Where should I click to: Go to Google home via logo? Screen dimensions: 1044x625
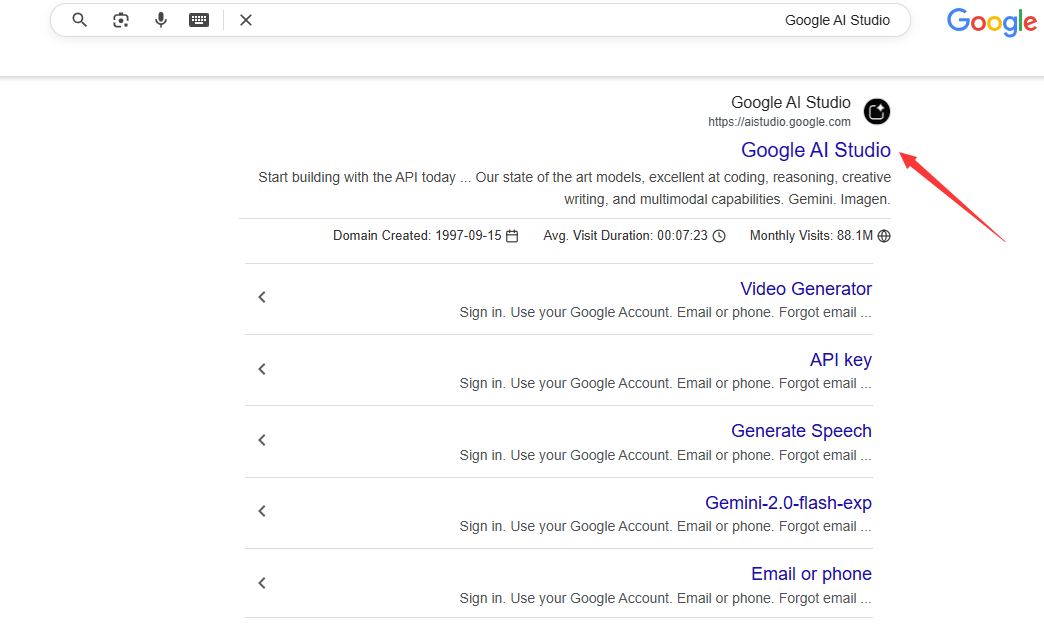[991, 22]
